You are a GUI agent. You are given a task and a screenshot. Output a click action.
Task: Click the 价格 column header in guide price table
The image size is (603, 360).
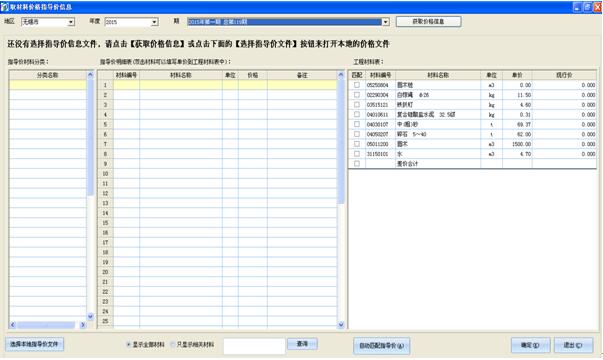[x=253, y=75]
